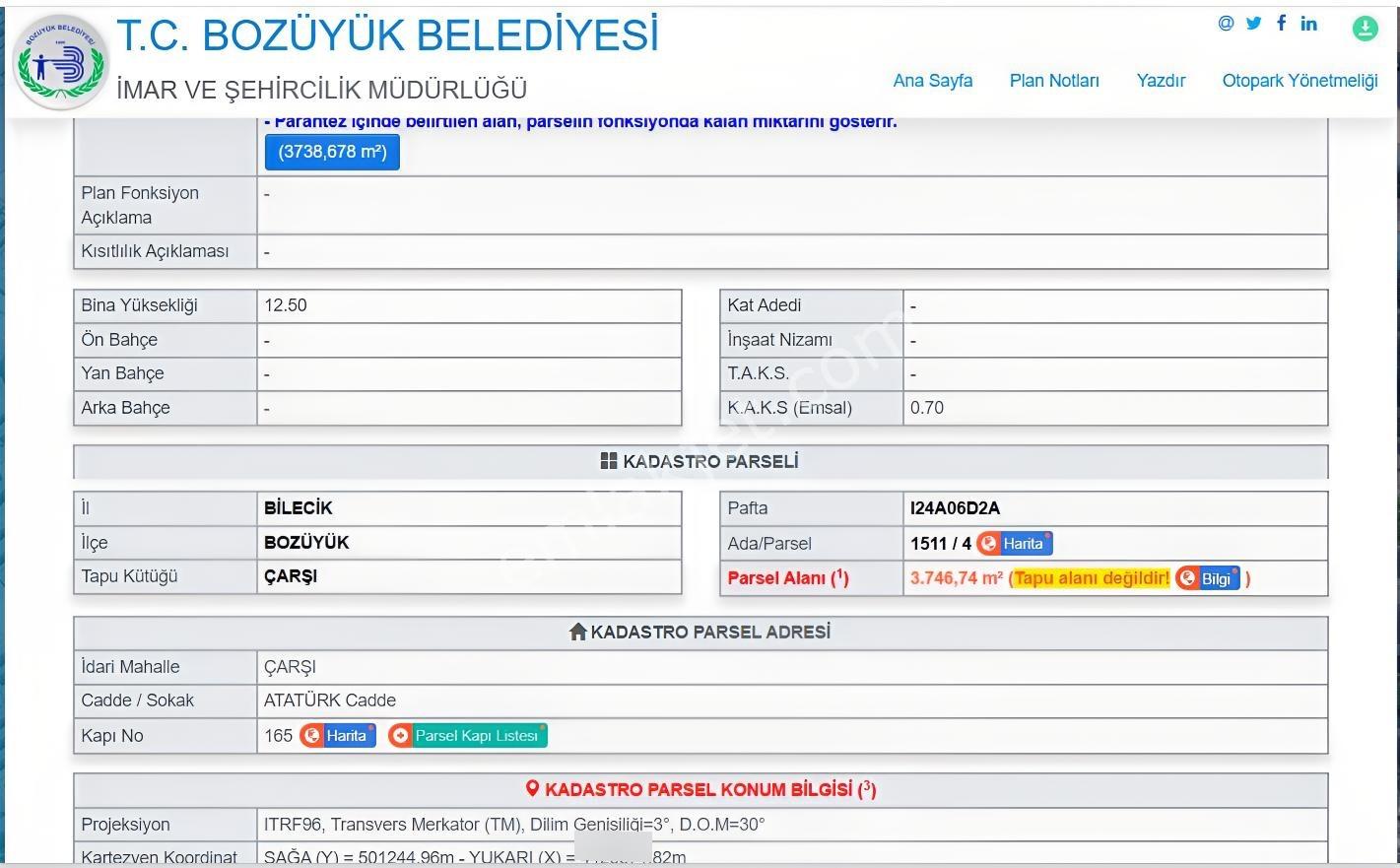Click the location pin icon in KONUM BİLGİSİ header
This screenshot has width=1400, height=868.
533,789
